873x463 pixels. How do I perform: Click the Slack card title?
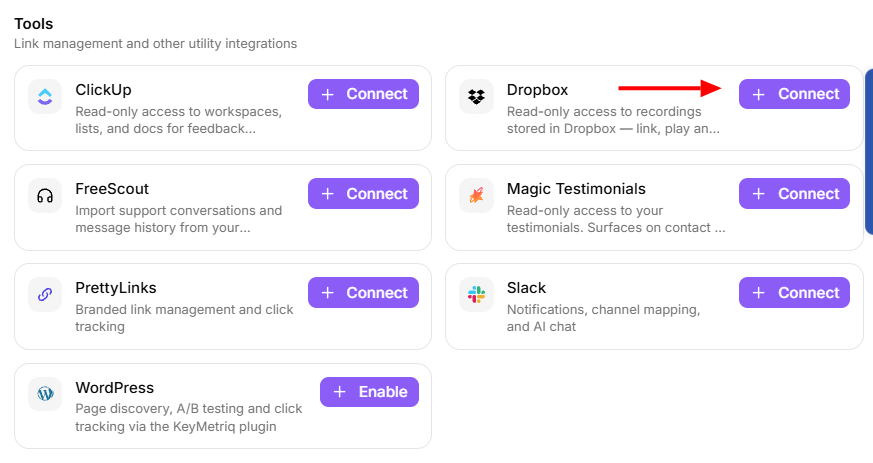pyautogui.click(x=526, y=288)
